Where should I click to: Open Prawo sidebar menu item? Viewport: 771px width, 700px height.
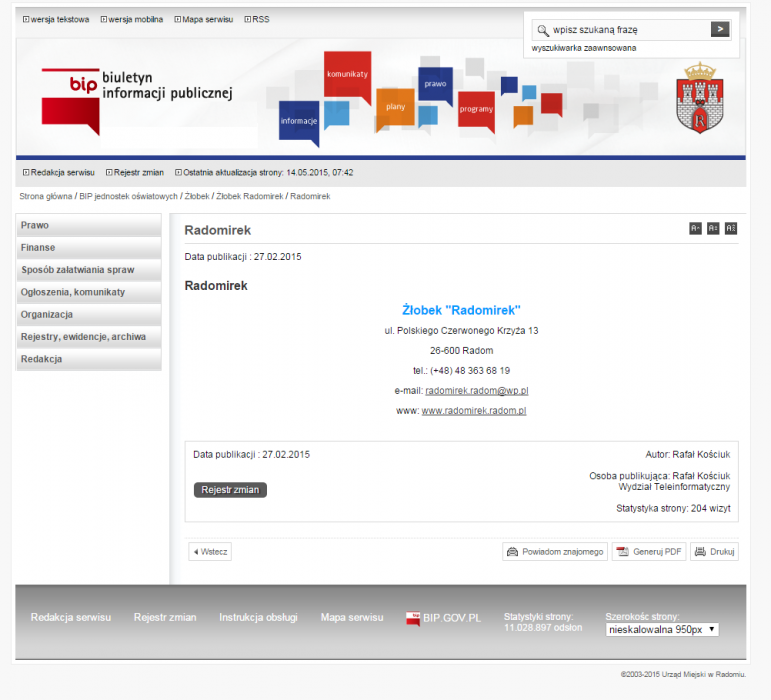89,225
